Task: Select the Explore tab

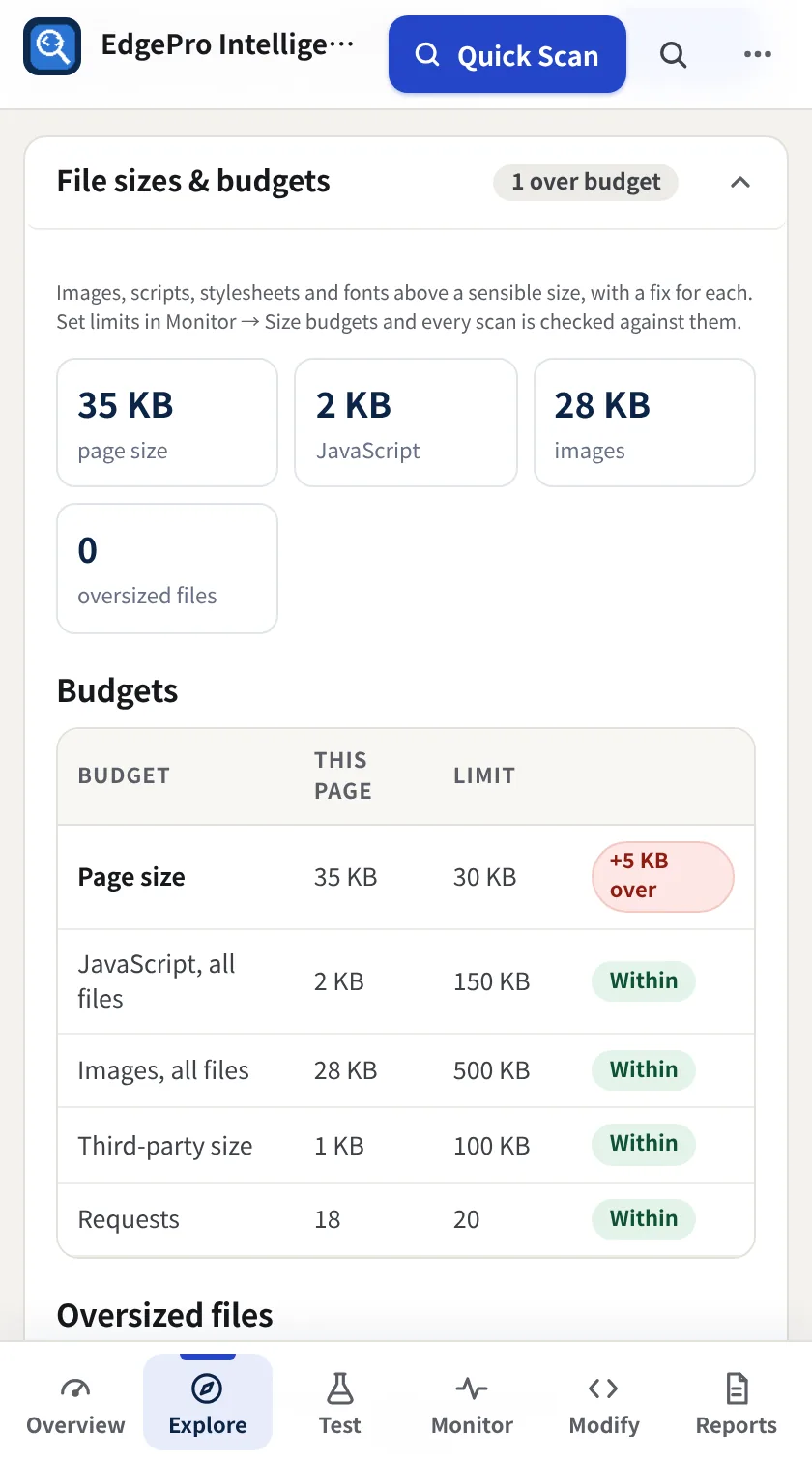Action: (x=208, y=1403)
